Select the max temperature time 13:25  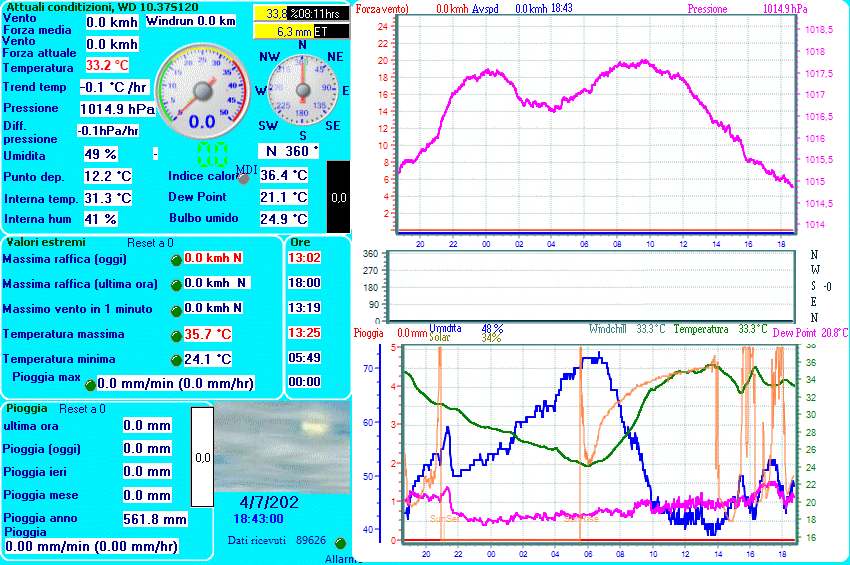point(304,332)
